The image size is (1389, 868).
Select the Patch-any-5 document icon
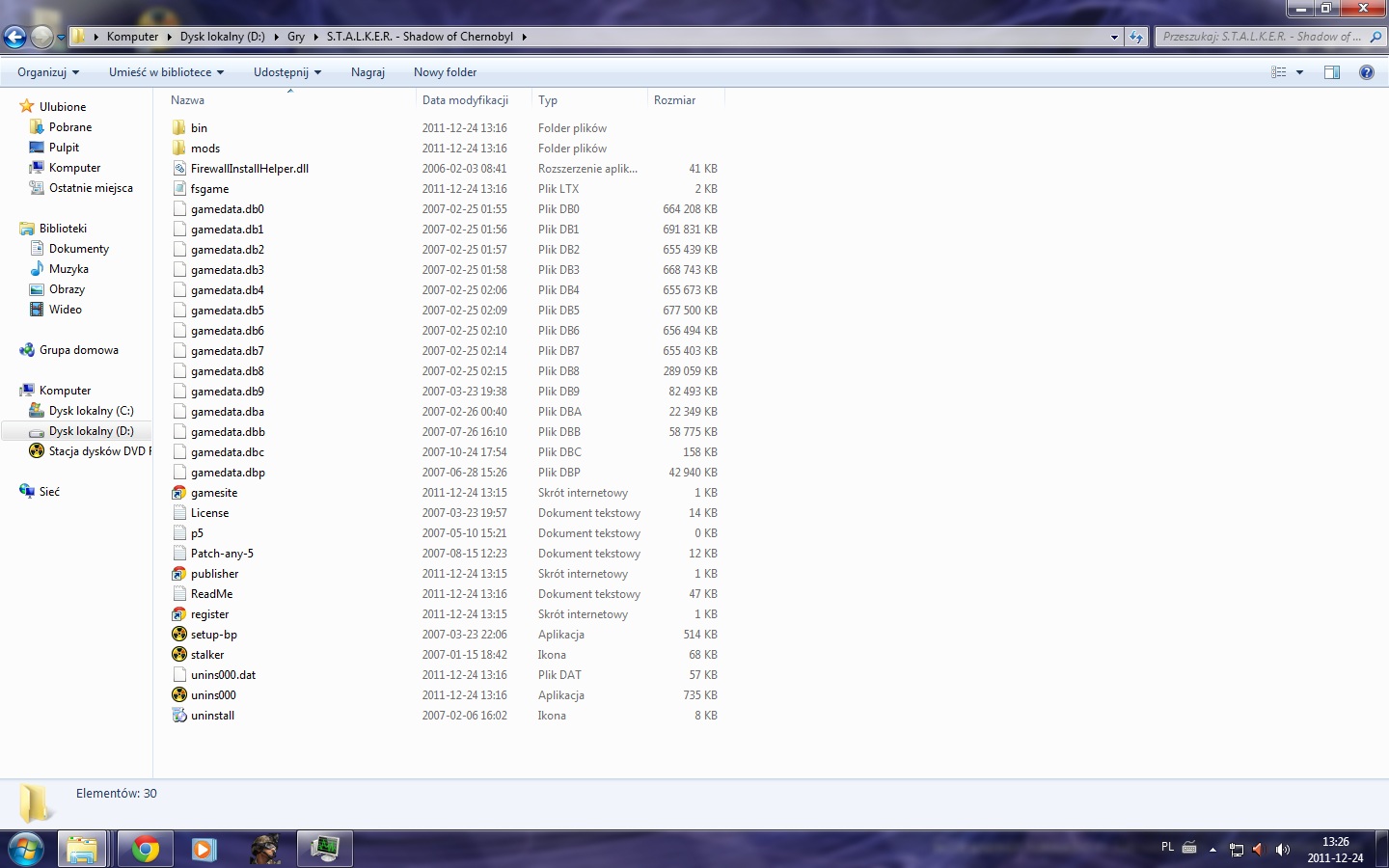coord(179,554)
